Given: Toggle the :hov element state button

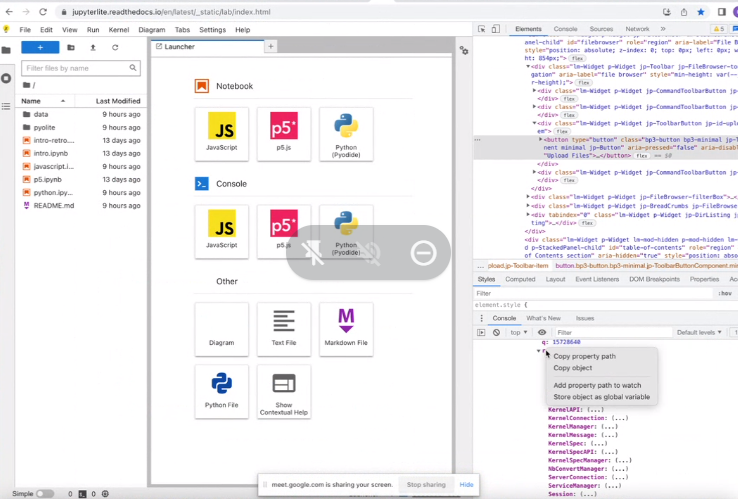Looking at the screenshot, I should pyautogui.click(x=725, y=293).
